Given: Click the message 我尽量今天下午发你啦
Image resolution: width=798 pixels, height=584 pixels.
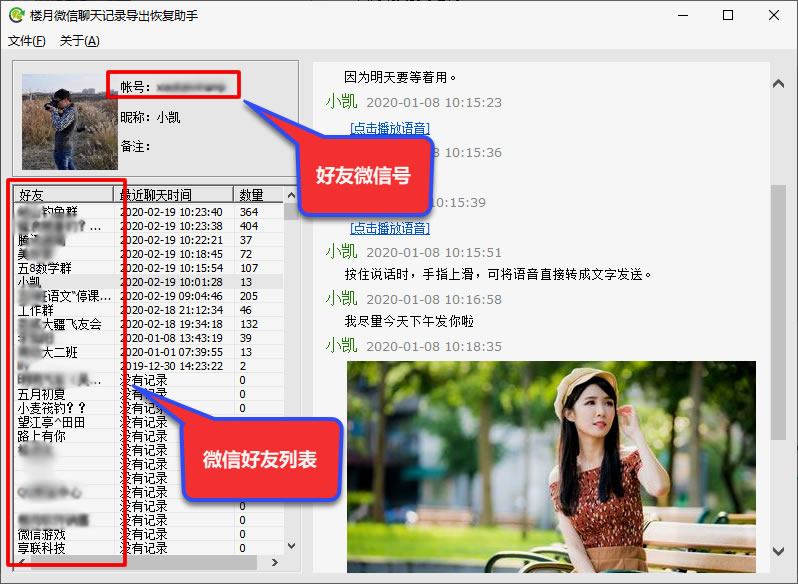Looking at the screenshot, I should [409, 322].
